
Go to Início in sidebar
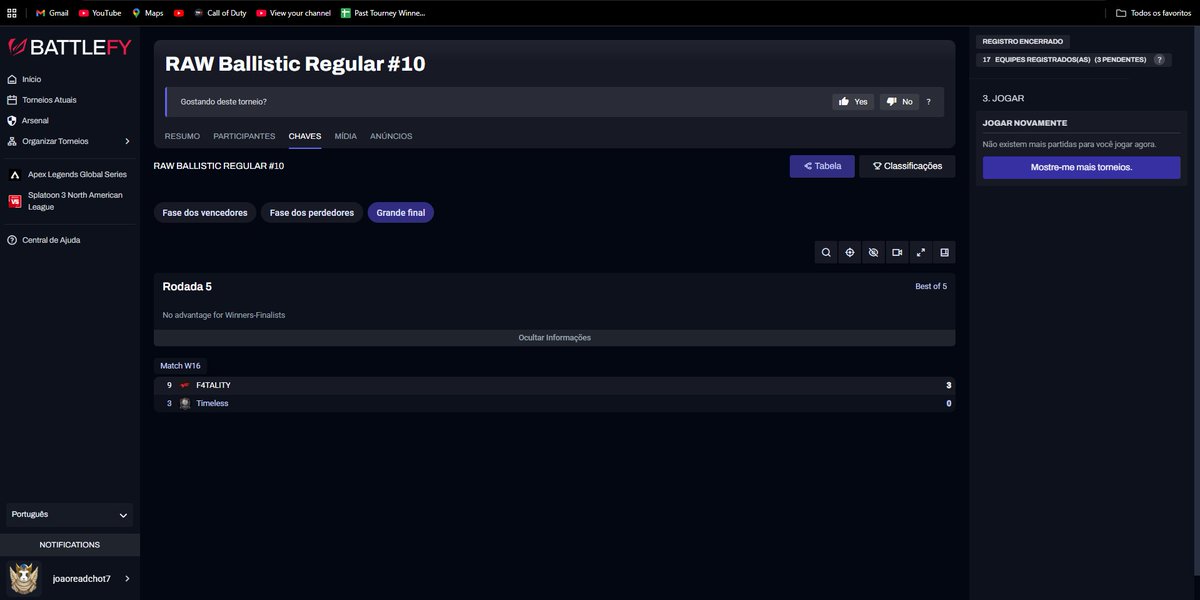coord(32,79)
